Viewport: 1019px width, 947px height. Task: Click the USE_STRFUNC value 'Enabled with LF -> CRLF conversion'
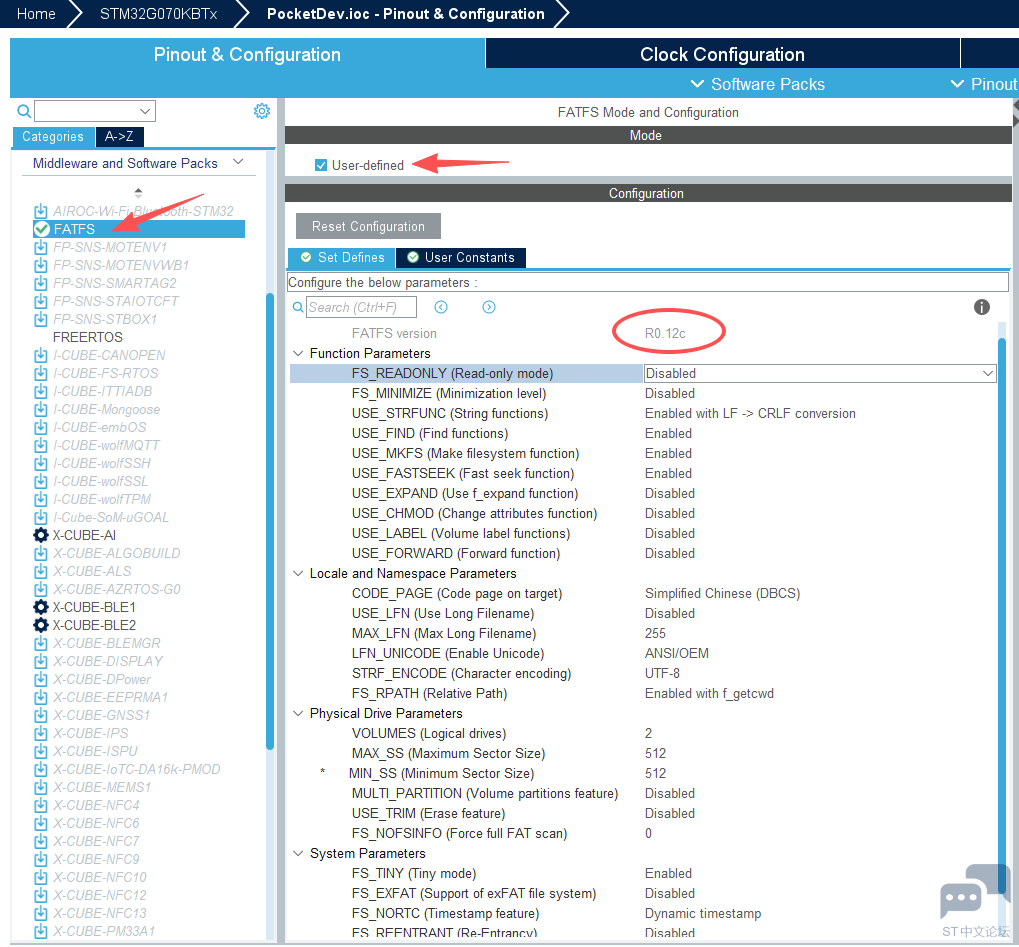pyautogui.click(x=750, y=413)
